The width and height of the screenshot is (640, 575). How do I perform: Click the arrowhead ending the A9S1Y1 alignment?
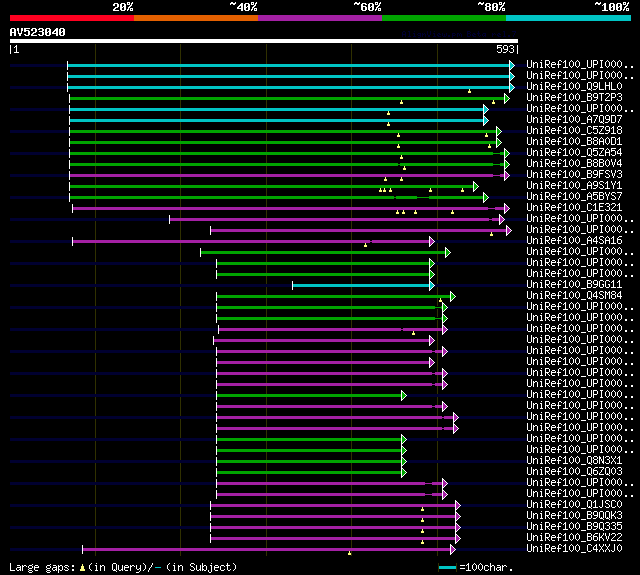click(x=476, y=186)
